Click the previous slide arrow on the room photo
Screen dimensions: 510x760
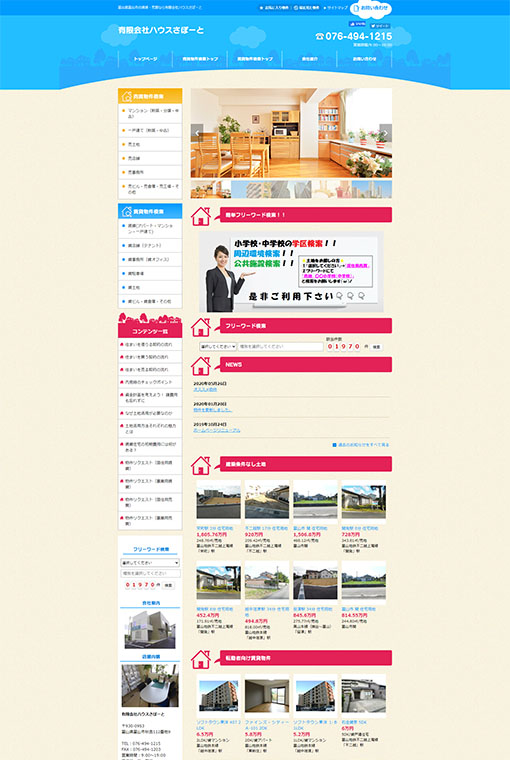click(x=197, y=133)
